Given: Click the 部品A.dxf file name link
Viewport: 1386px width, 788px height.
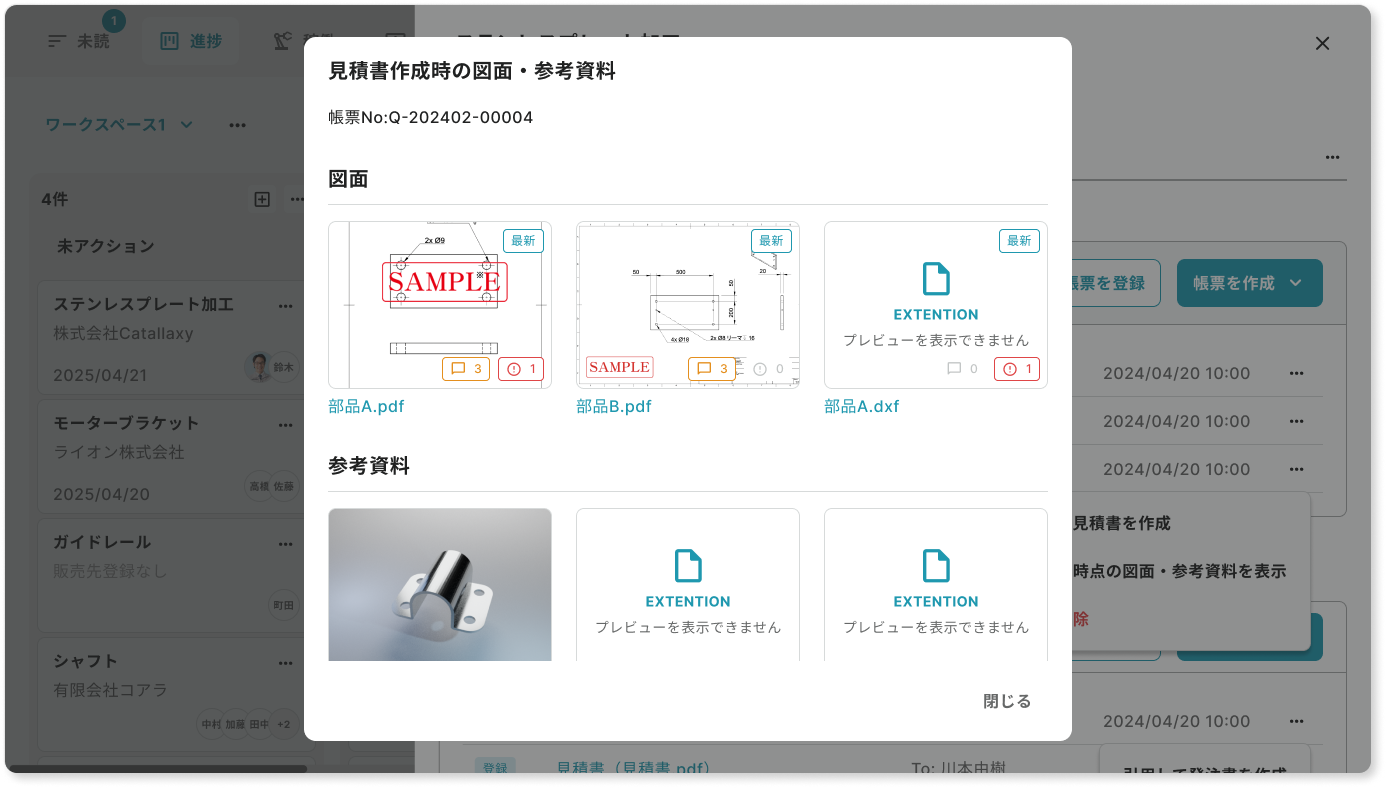Looking at the screenshot, I should pyautogui.click(x=862, y=407).
